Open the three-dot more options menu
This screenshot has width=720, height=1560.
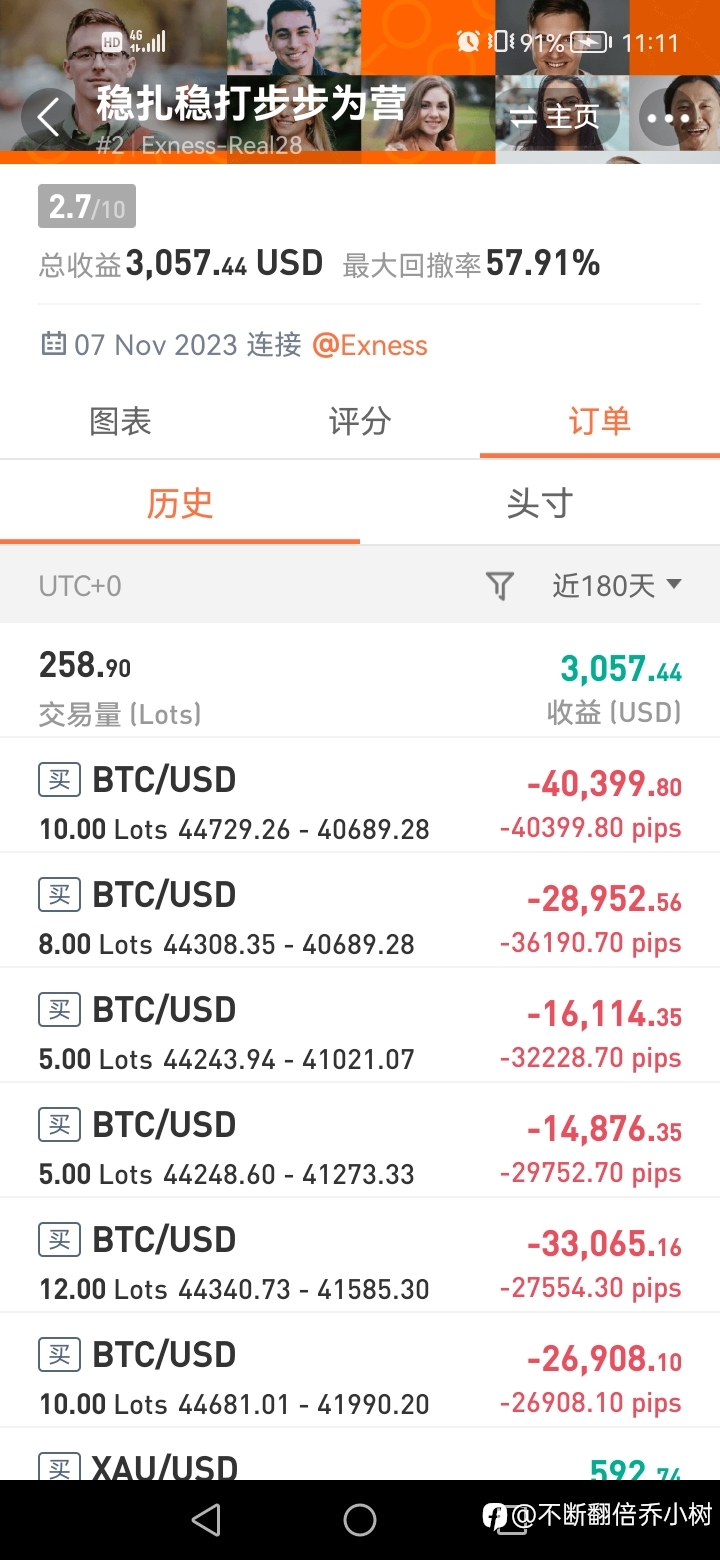coord(668,118)
